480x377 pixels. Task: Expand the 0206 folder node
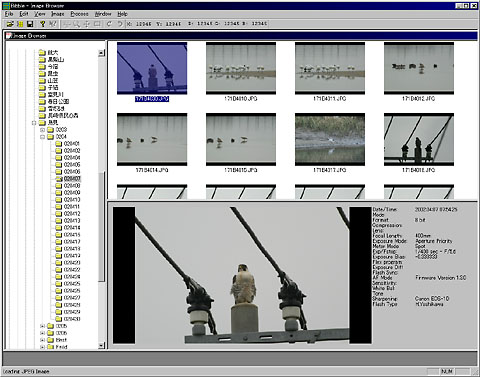tap(42, 333)
